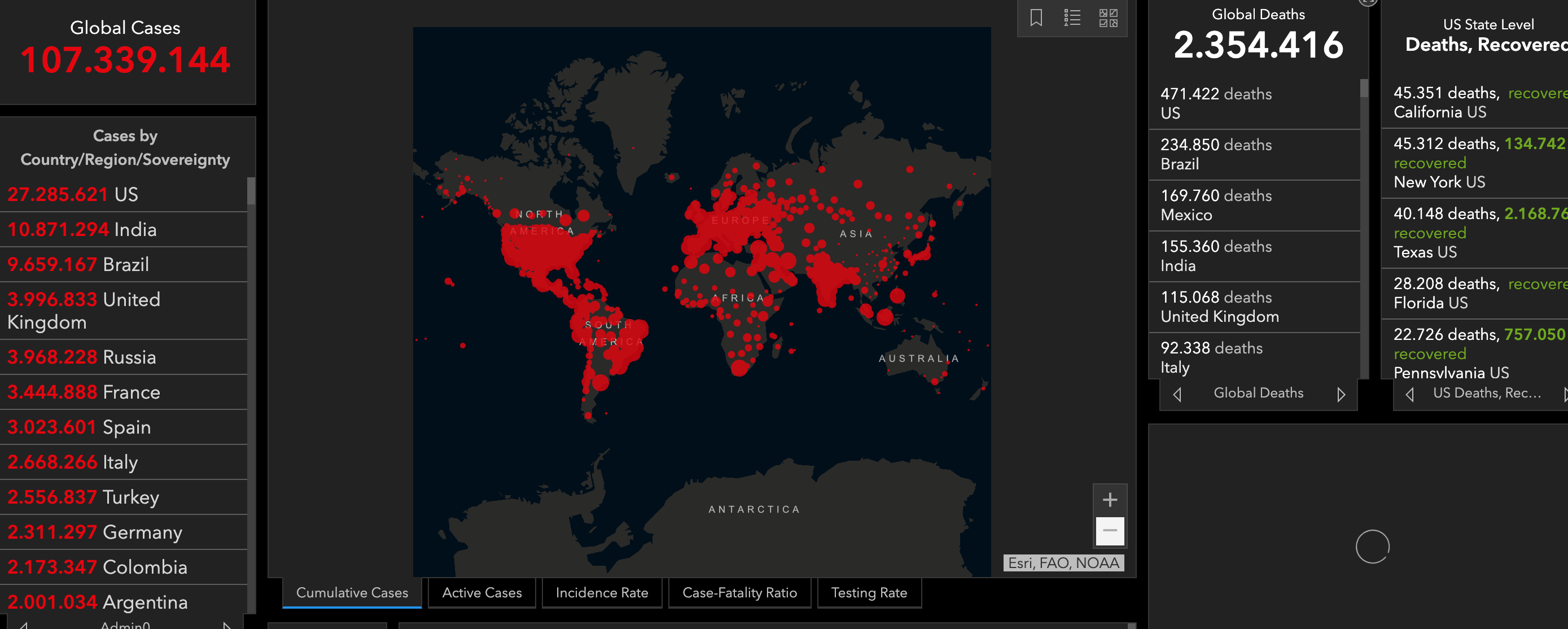Select the Cumulative Cases tab
Screen dimensions: 1568x629
click(352, 592)
